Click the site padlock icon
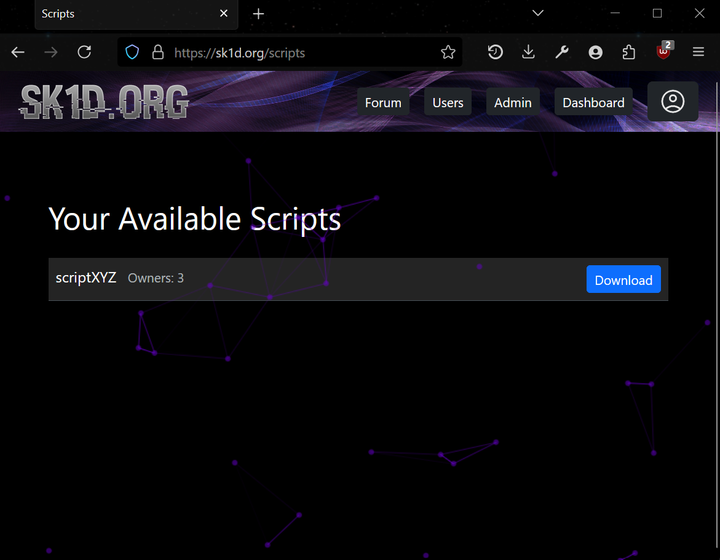 coord(157,52)
